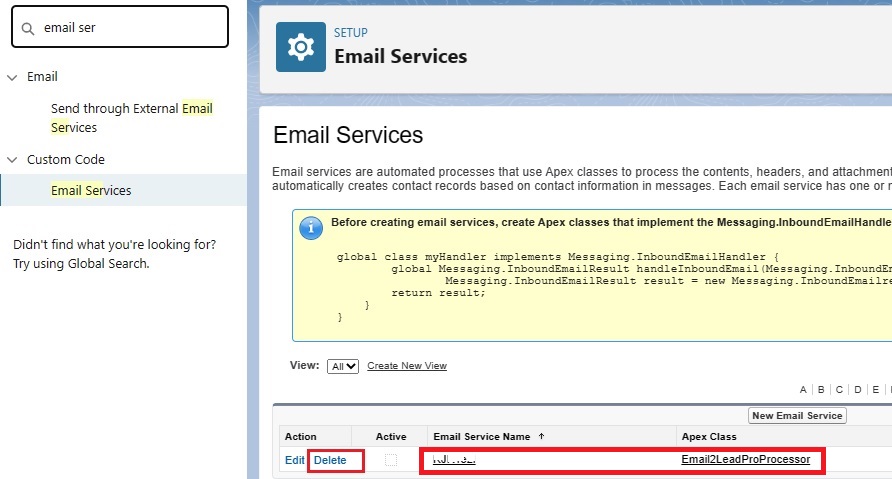Click the search magnifier icon
892x479 pixels.
pyautogui.click(x=28, y=28)
